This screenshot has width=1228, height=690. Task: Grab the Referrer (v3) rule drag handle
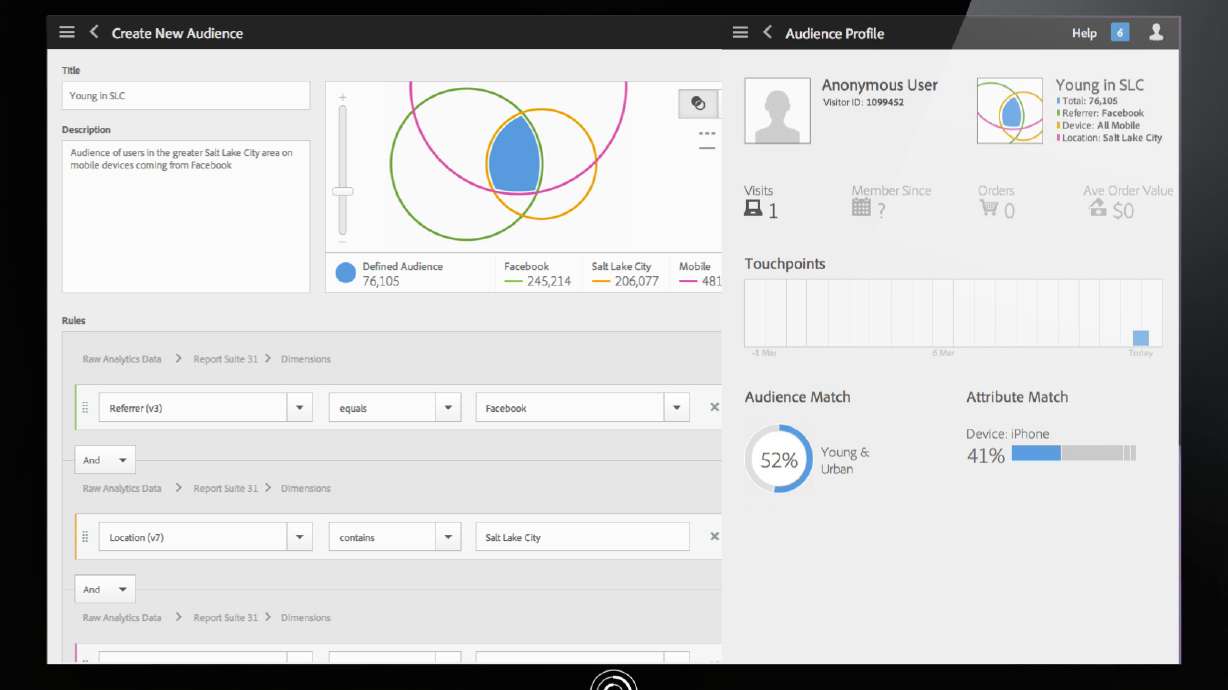coord(85,407)
